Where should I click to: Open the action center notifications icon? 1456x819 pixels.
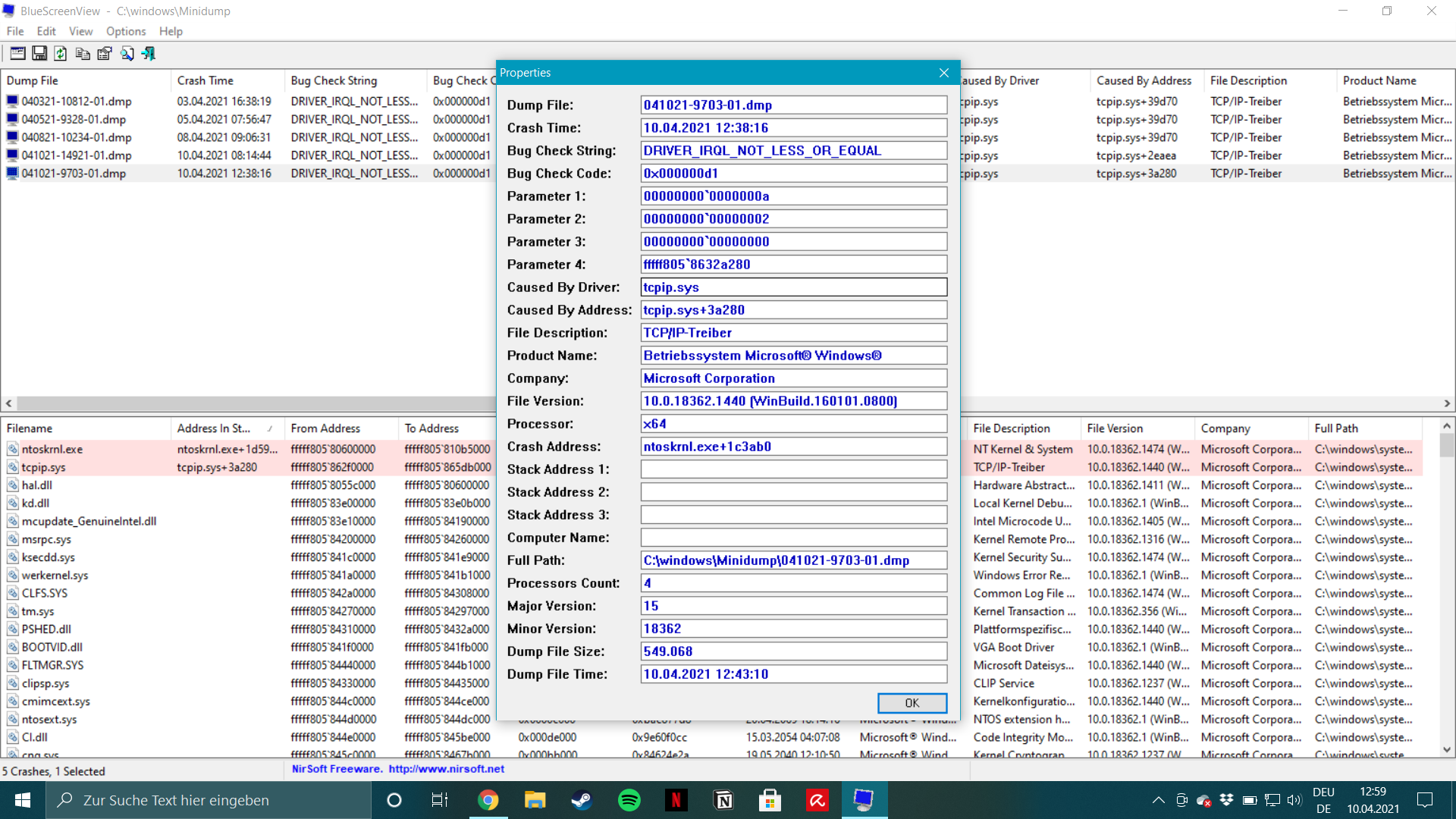pyautogui.click(x=1425, y=800)
